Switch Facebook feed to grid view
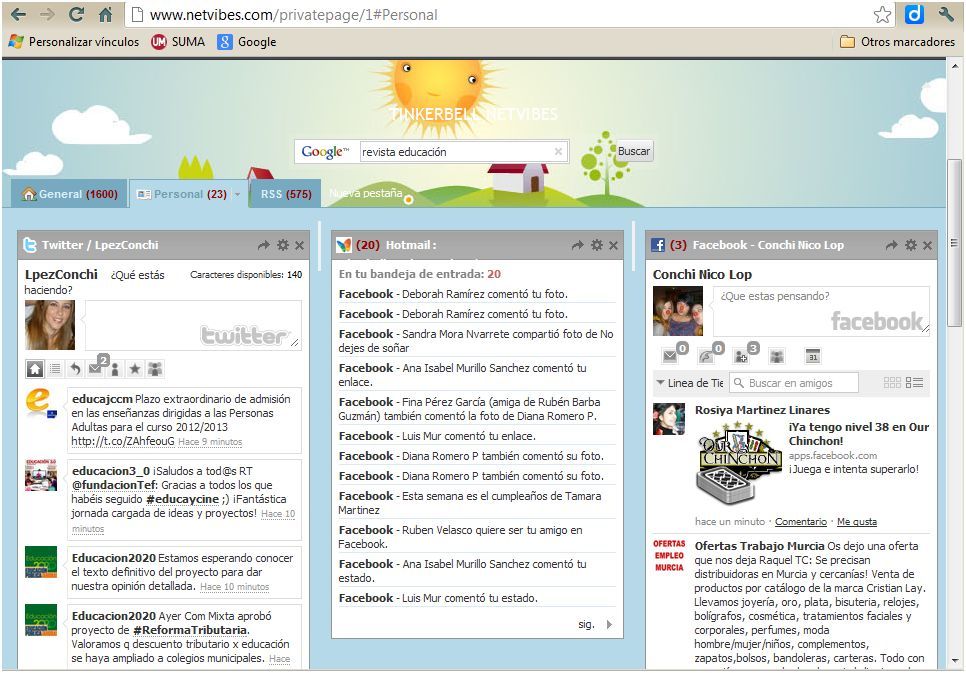Viewport: 966px width, 673px height. [x=892, y=383]
